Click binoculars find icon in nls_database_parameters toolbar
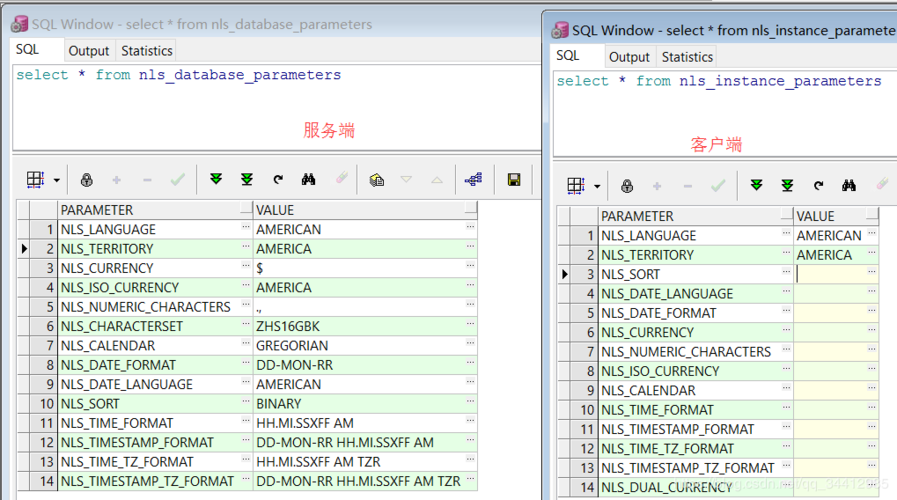The height and width of the screenshot is (500, 897). click(x=309, y=180)
